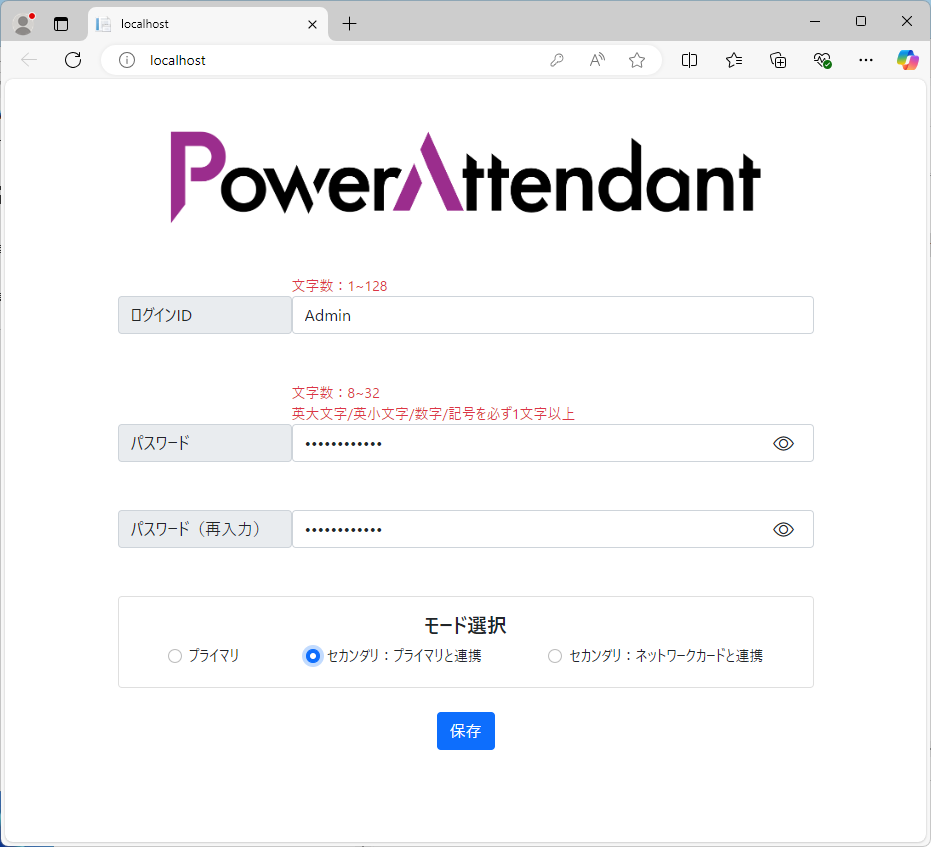Open Browser essentials heart icon
Image resolution: width=931 pixels, height=847 pixels.
tap(822, 60)
